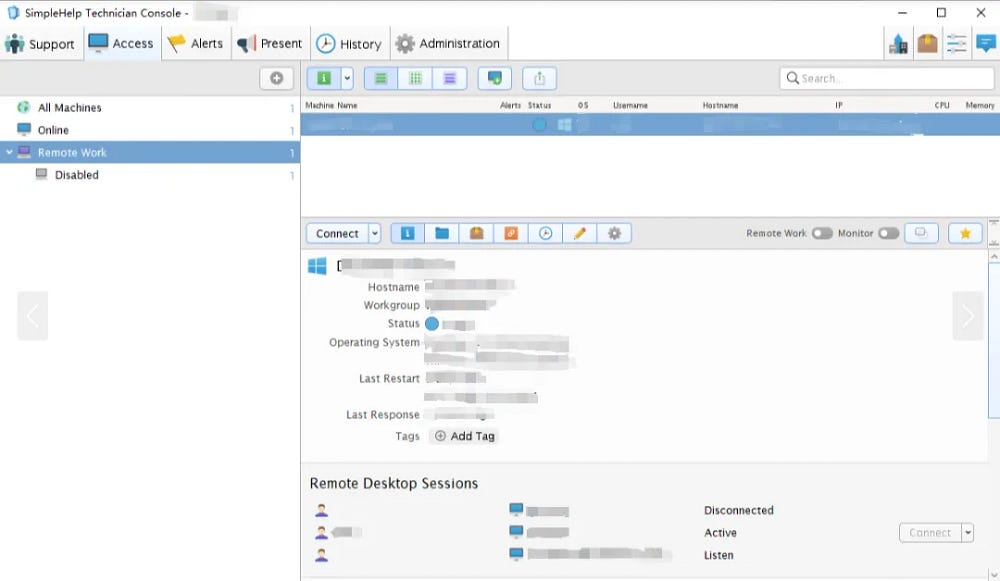Open the machine settings gear icon

click(614, 233)
